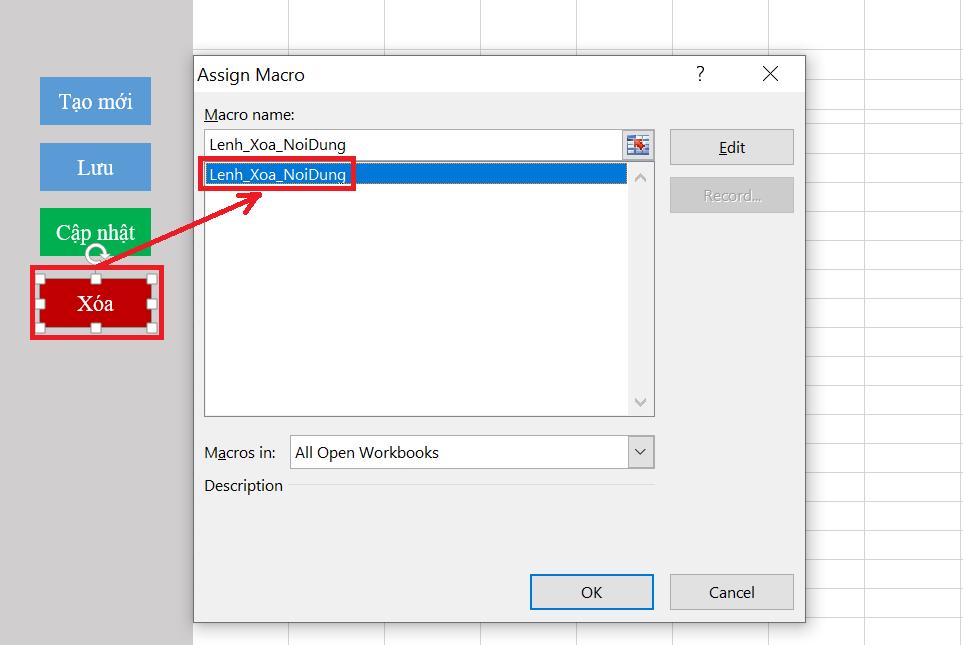Image resolution: width=963 pixels, height=645 pixels.
Task: Dismiss the dialog with Cancel
Action: (x=731, y=592)
